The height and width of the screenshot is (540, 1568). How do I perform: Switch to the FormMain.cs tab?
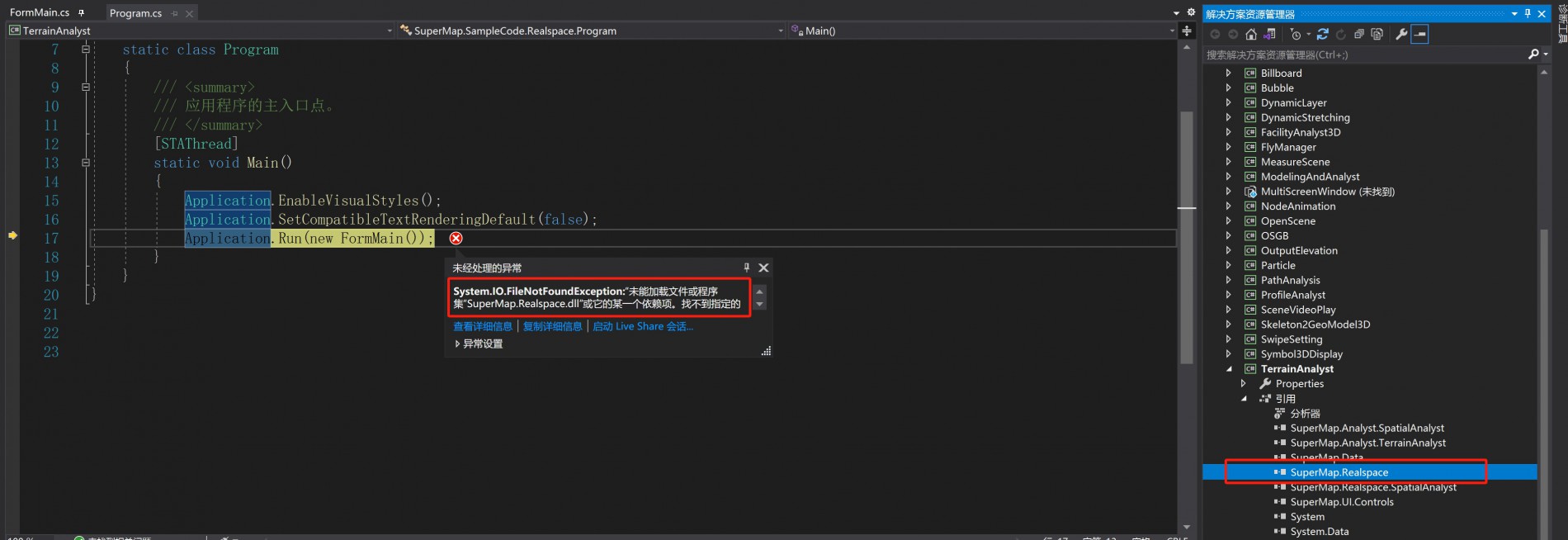(x=40, y=12)
